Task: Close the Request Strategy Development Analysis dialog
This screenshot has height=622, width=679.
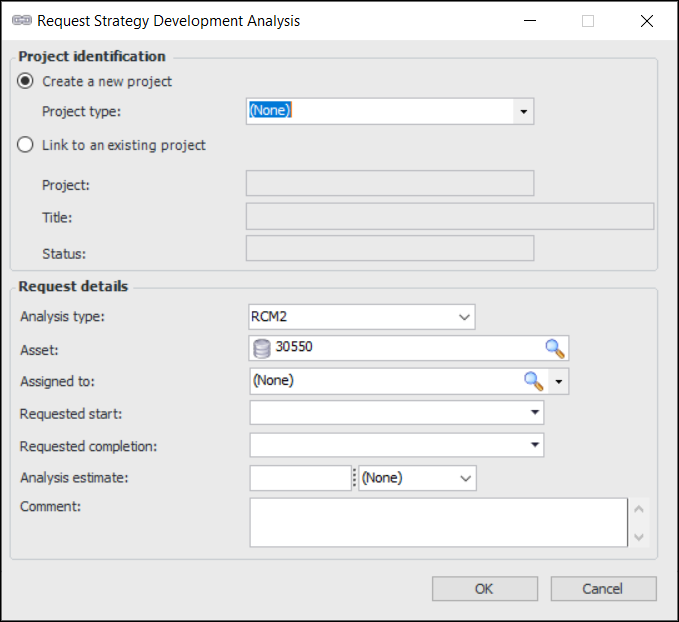Action: (x=646, y=20)
